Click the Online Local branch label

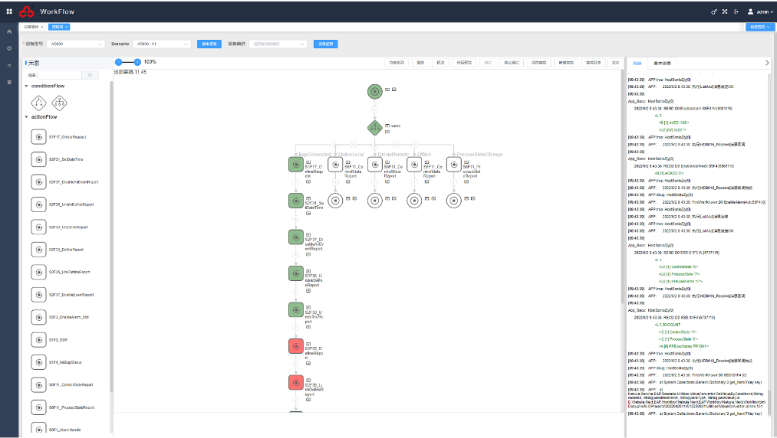[x=351, y=154]
